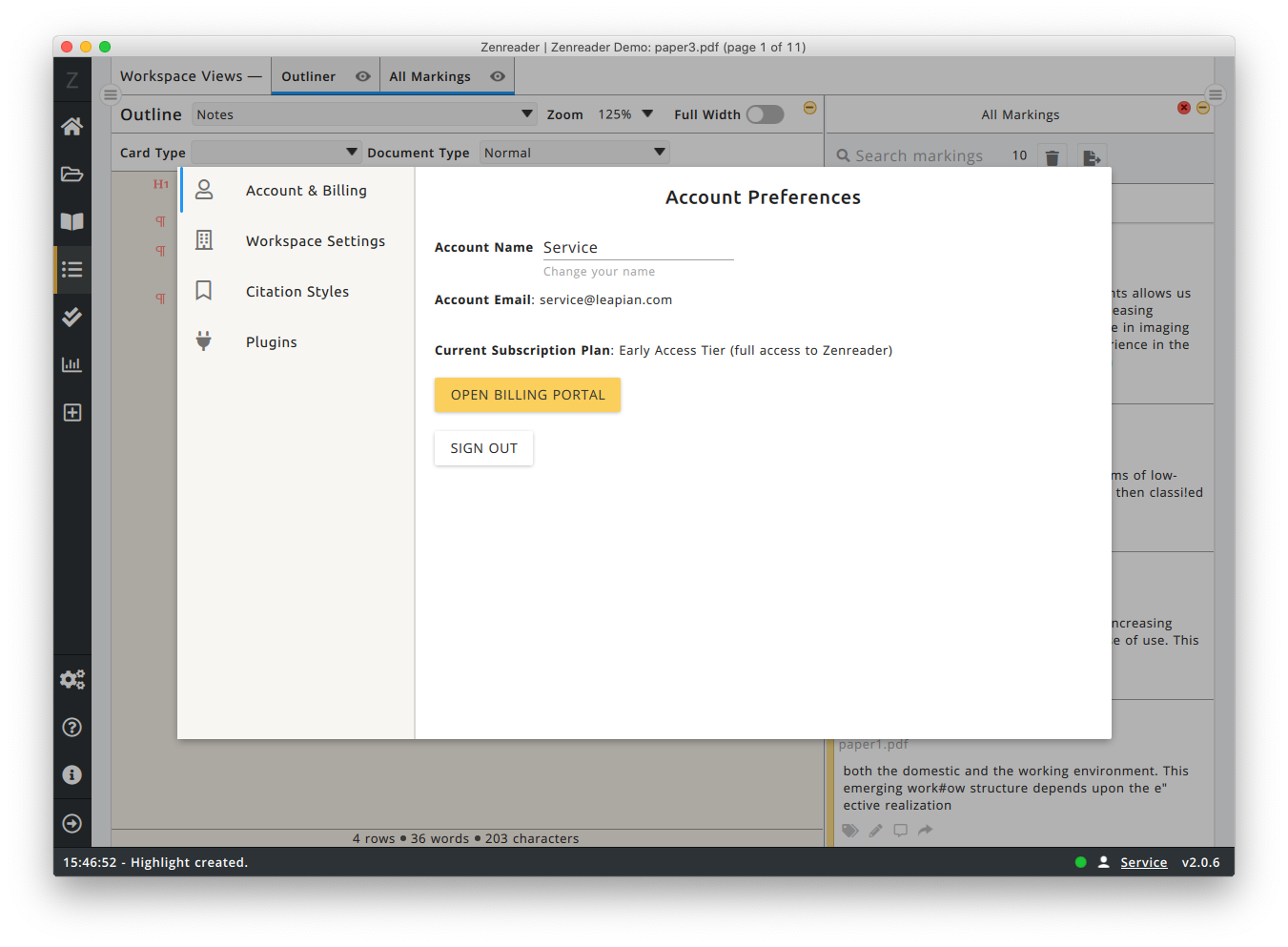Viewport: 1288px width, 947px height.
Task: Click the share arrow icon on marking
Action: (x=925, y=831)
